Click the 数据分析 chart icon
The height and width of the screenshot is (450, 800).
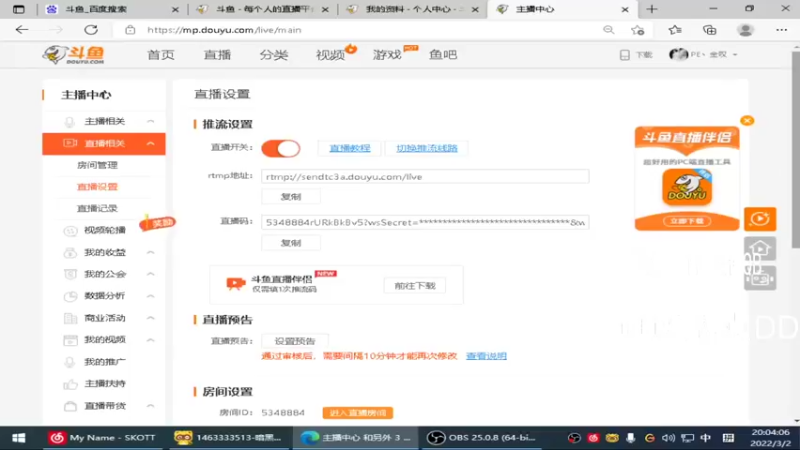click(x=70, y=296)
